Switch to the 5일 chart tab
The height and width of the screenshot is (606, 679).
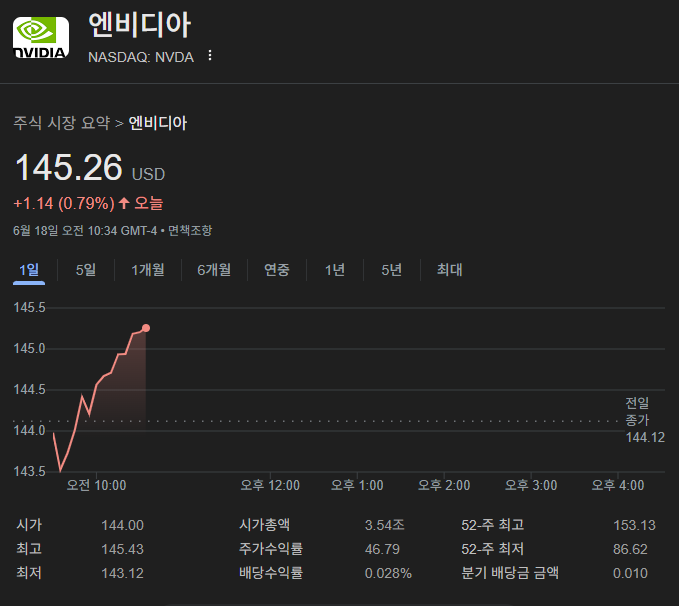point(86,270)
